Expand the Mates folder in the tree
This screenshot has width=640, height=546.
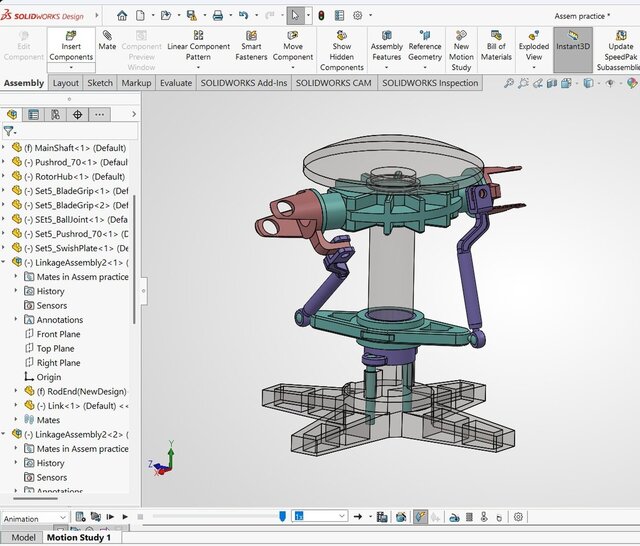click(x=16, y=419)
